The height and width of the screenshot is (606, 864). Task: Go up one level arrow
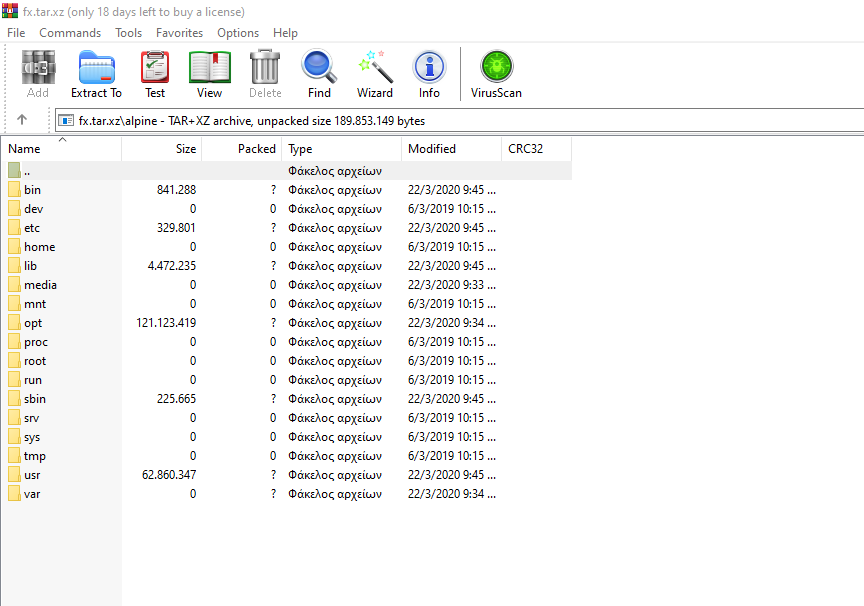(x=22, y=120)
